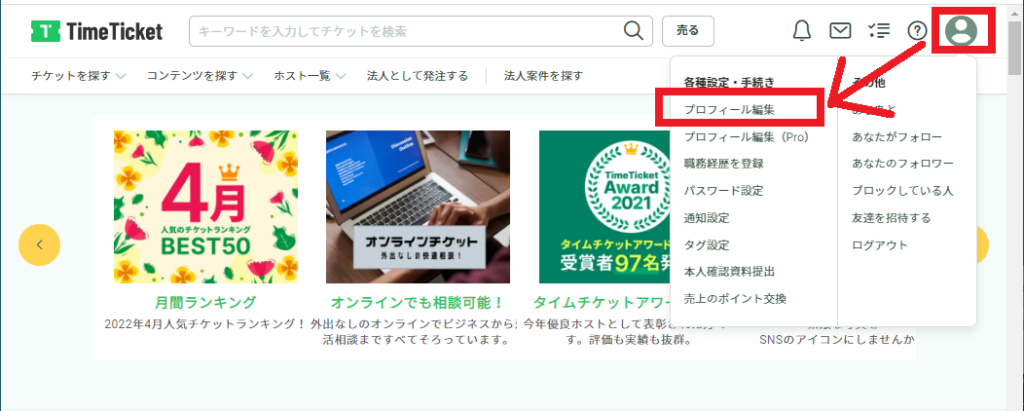Click the left carousel arrow button
1024x411 pixels.
pyautogui.click(x=40, y=244)
